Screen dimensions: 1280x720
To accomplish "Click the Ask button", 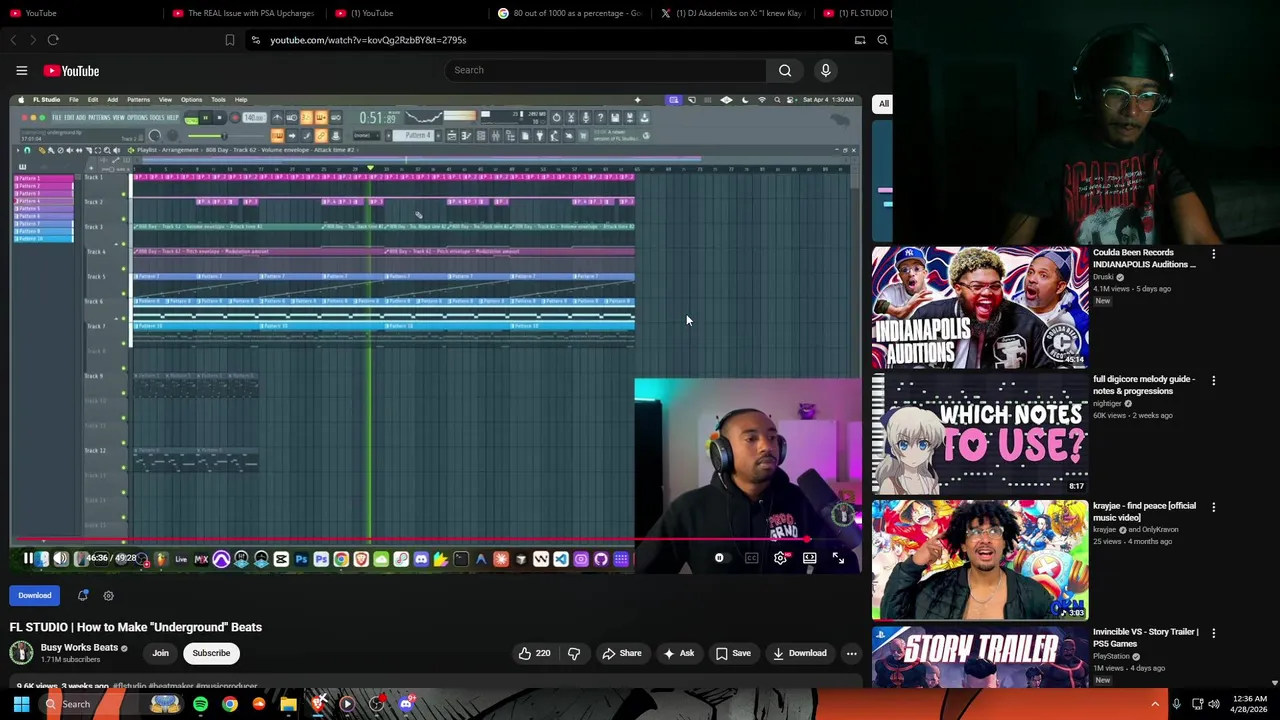I will point(678,653).
